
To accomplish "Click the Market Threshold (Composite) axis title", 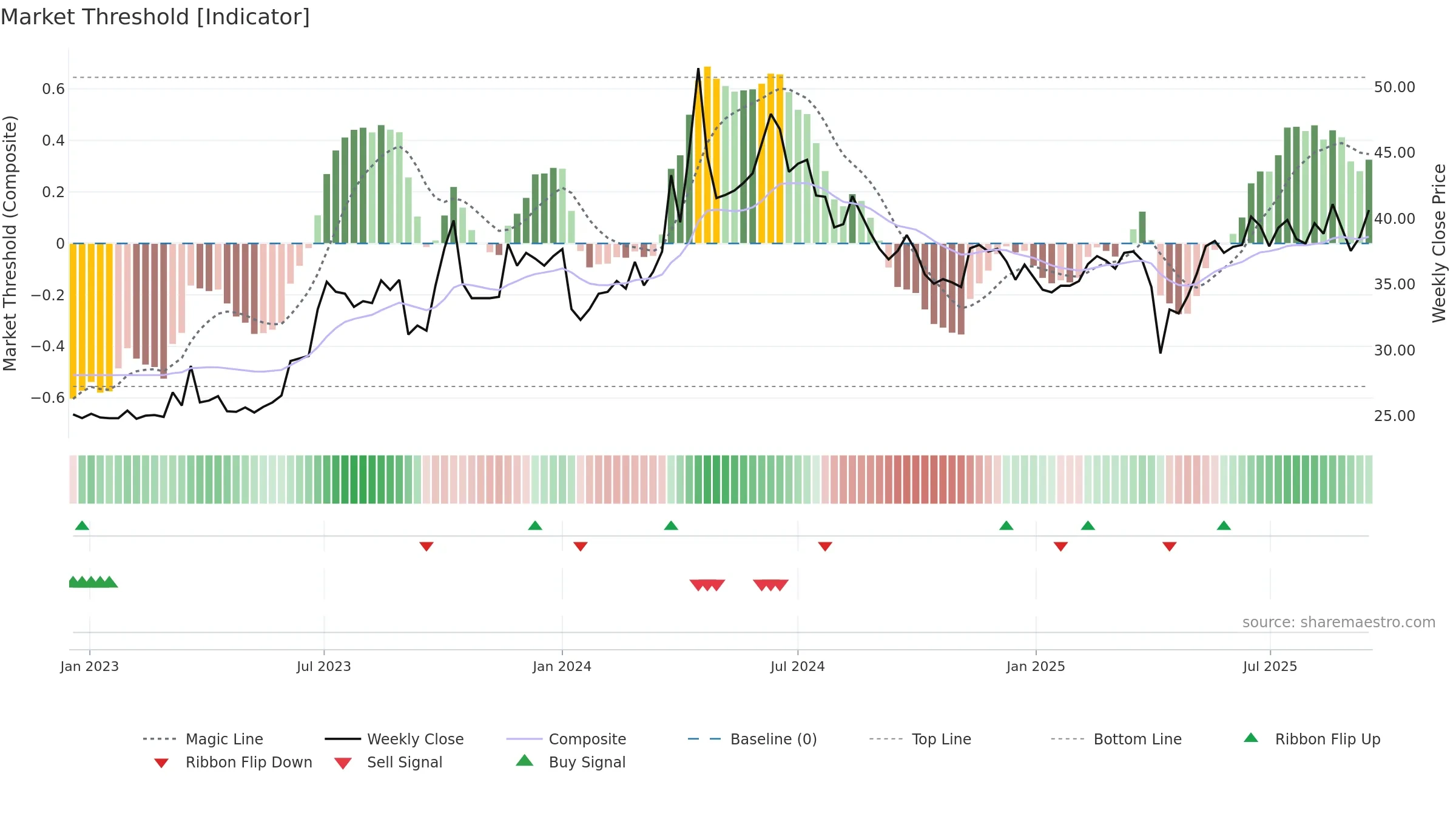I will tap(10, 243).
